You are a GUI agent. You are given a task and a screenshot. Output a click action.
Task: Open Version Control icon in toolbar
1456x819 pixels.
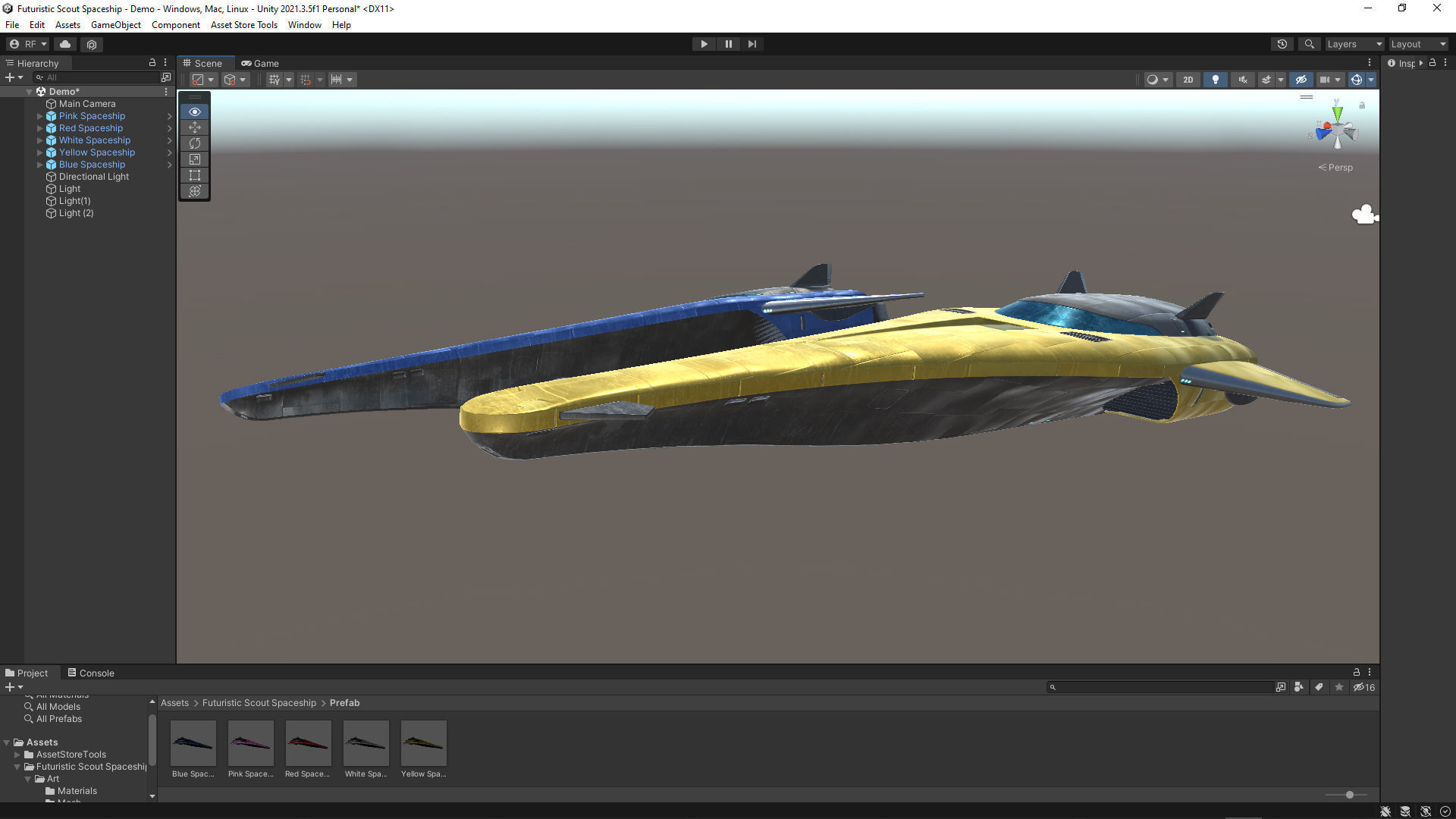coord(92,44)
